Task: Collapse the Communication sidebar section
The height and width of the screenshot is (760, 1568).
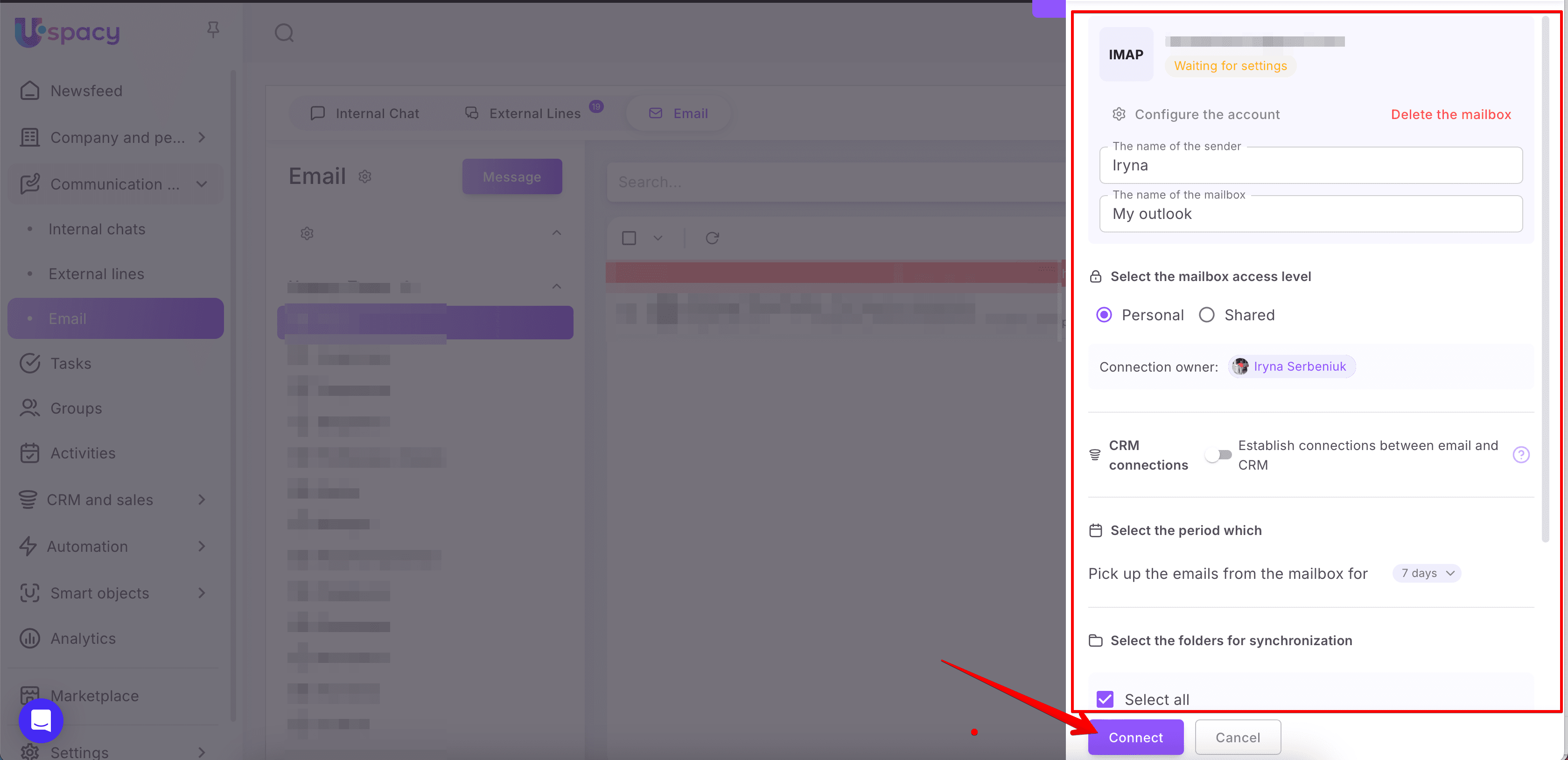Action: pos(202,184)
